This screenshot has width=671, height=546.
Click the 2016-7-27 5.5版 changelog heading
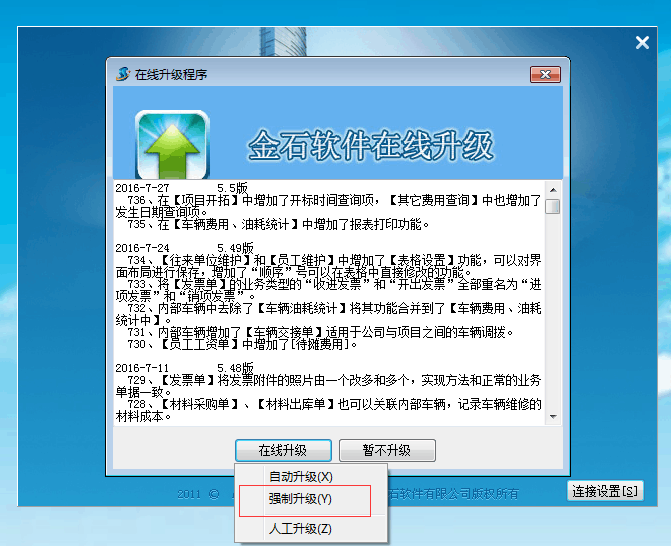(180, 188)
